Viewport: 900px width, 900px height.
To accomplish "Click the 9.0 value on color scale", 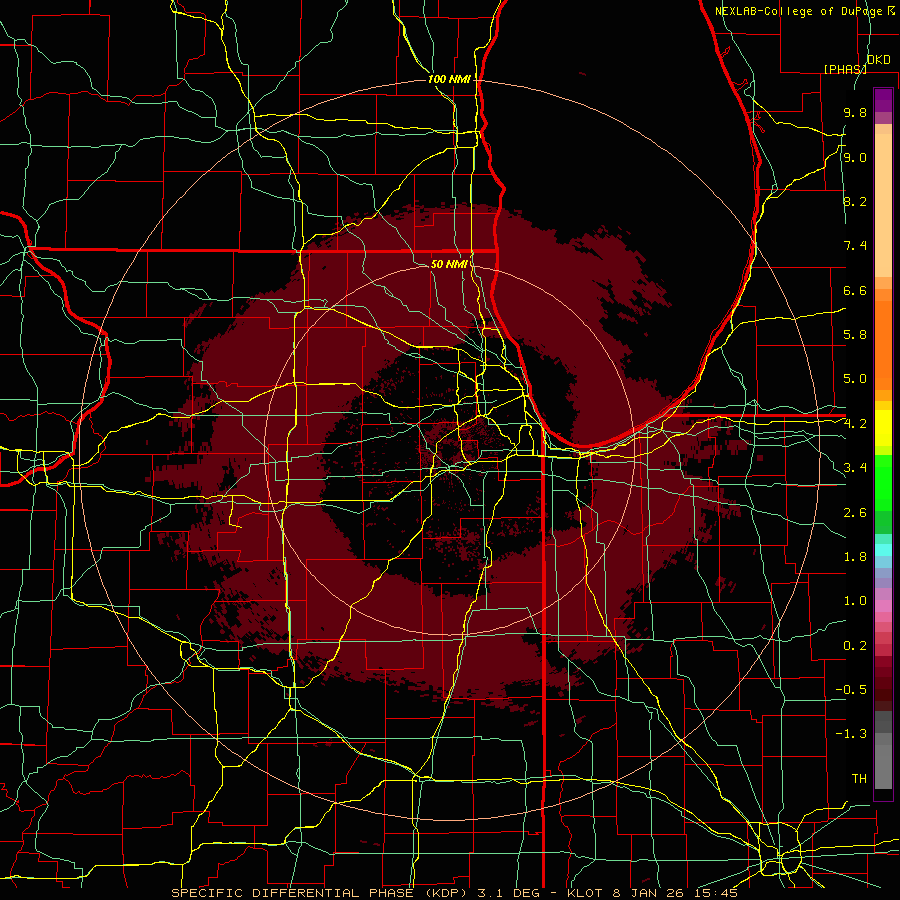I will point(855,157).
